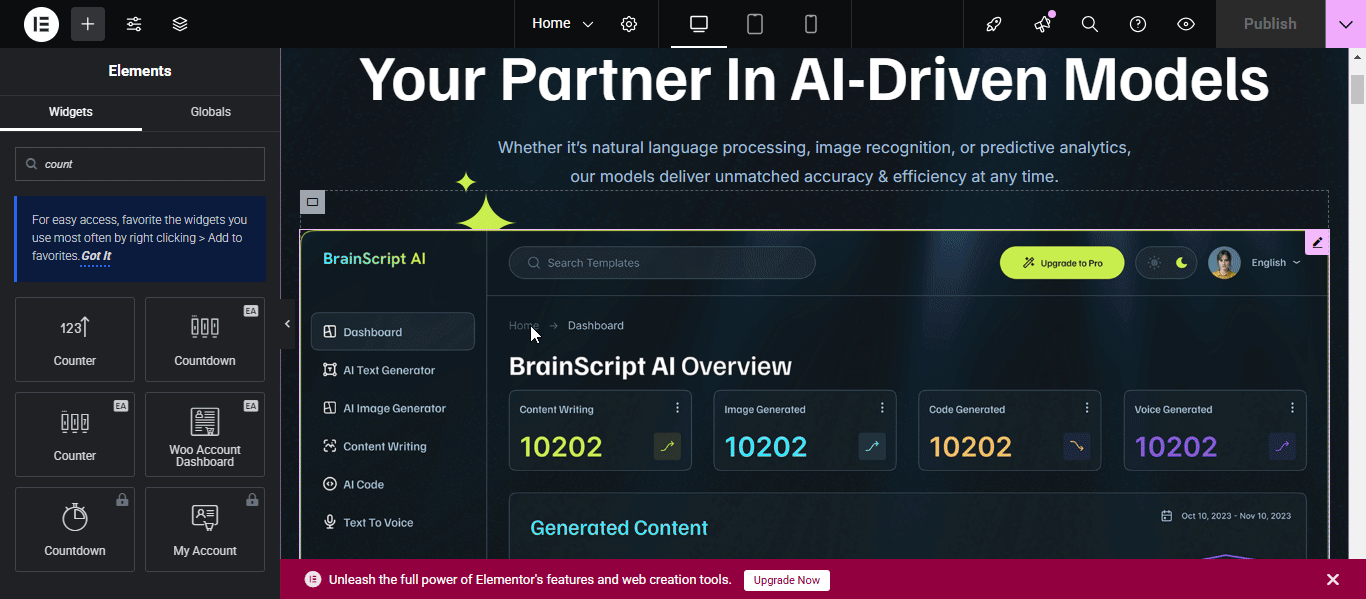Click the date range calendar icon

1166,516
